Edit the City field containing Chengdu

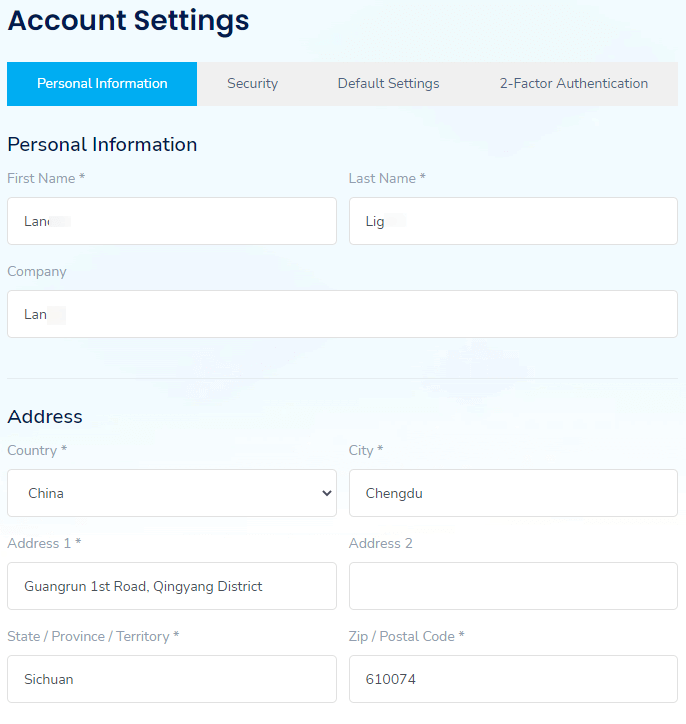513,493
